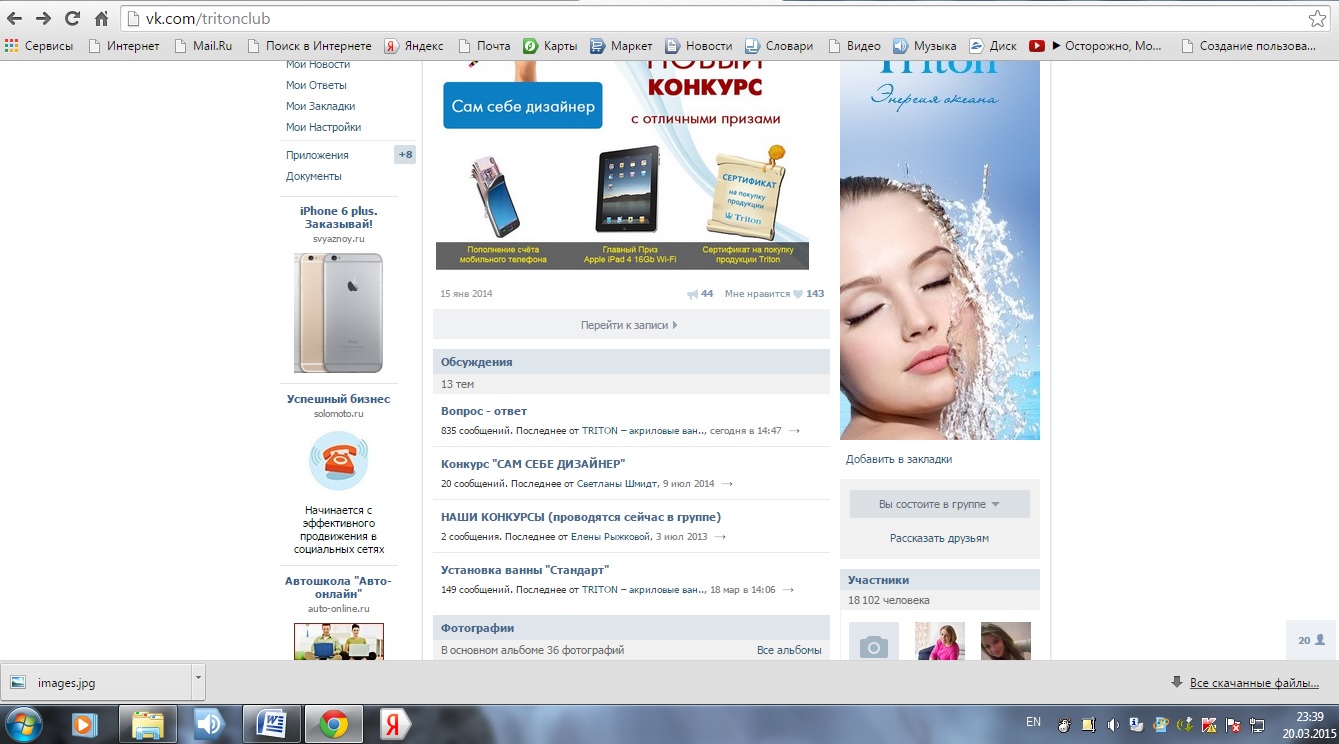Open the Музыка bookmark

click(924, 46)
